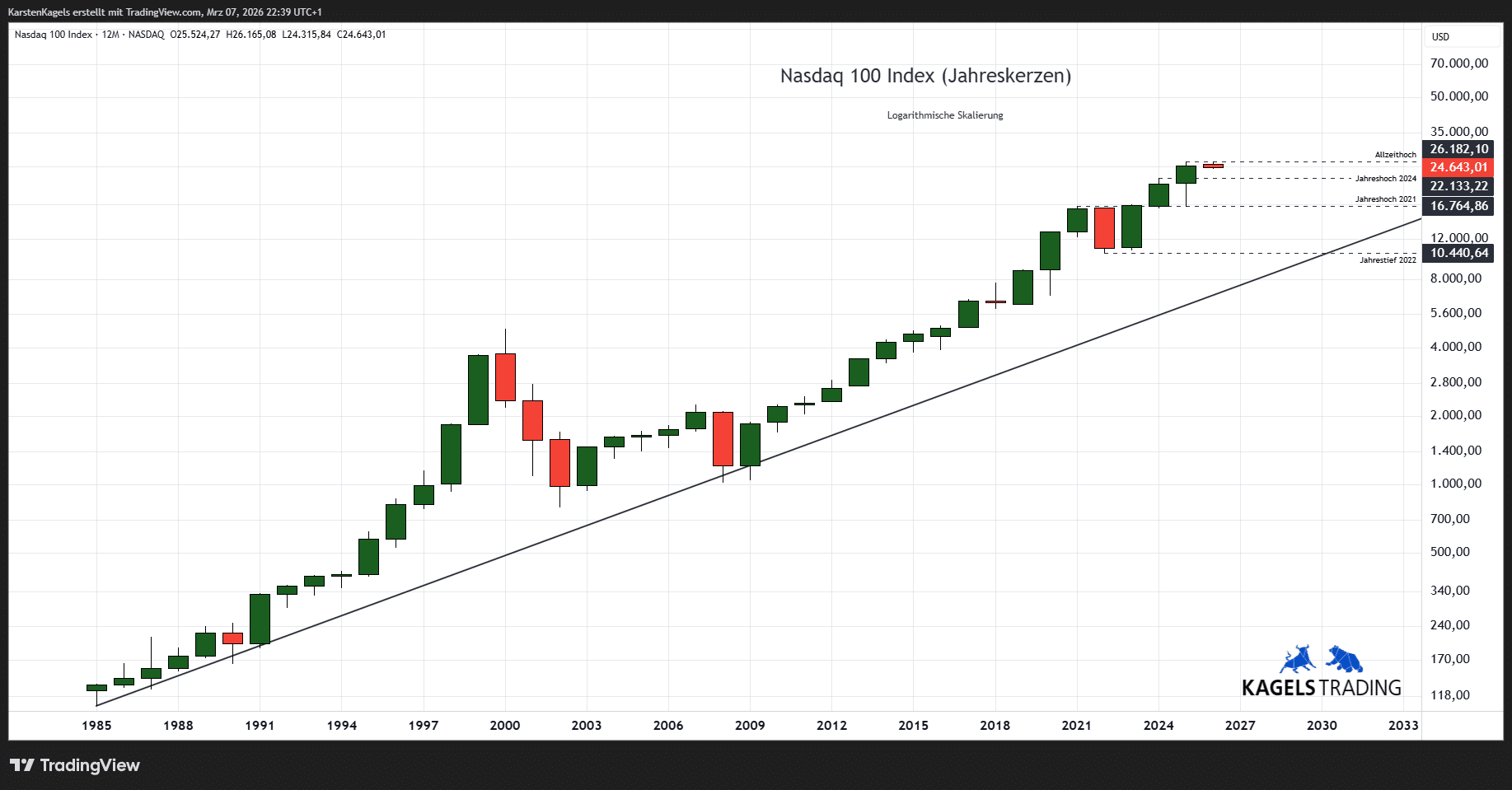Click the blue bull icon
This screenshot has width=1512, height=790.
click(1298, 660)
